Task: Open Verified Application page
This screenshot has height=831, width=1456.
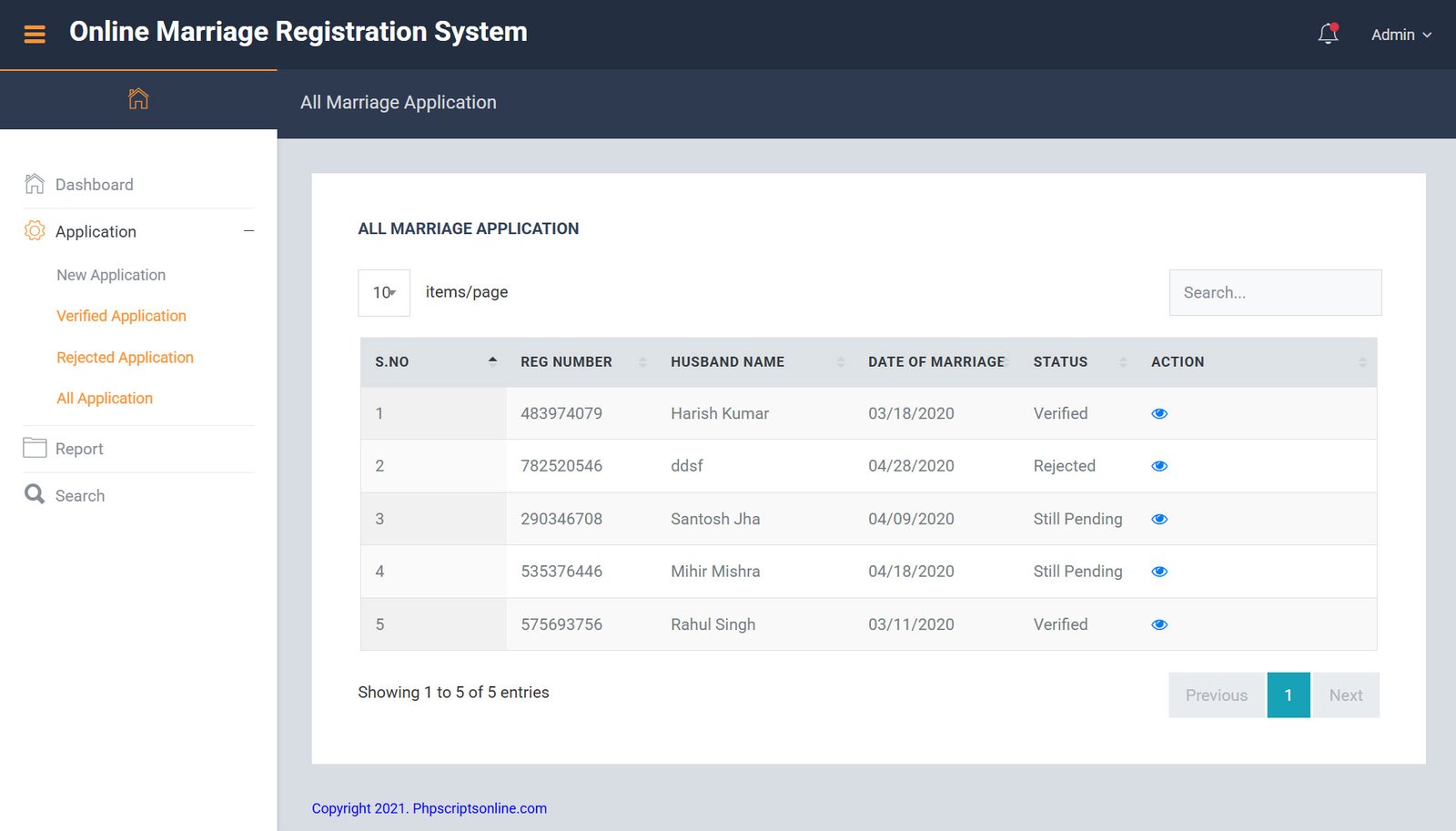Action: pyautogui.click(x=121, y=316)
